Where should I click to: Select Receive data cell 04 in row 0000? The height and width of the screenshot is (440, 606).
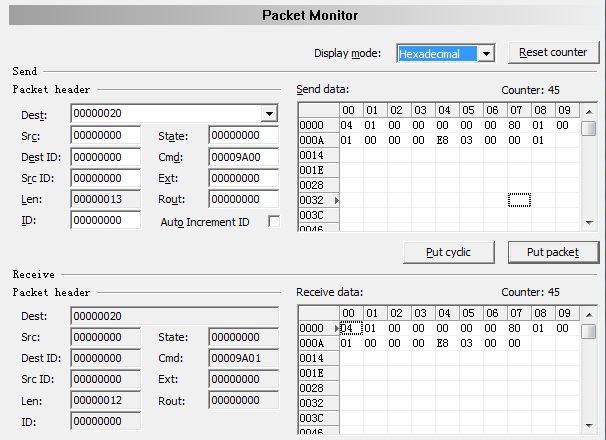coord(351,328)
